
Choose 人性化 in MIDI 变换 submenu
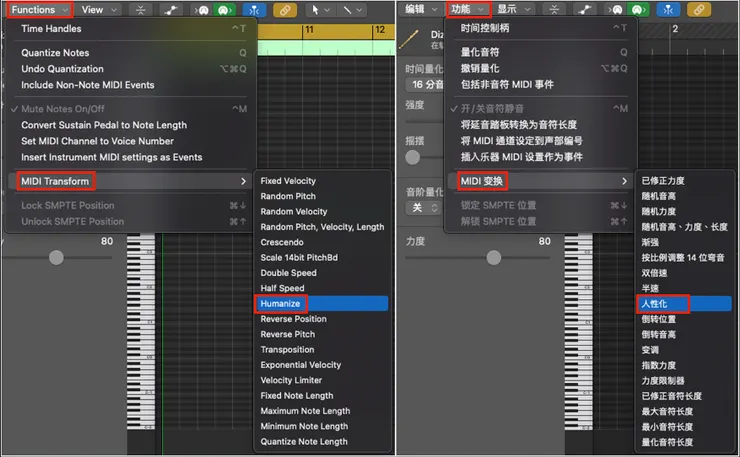pyautogui.click(x=684, y=304)
